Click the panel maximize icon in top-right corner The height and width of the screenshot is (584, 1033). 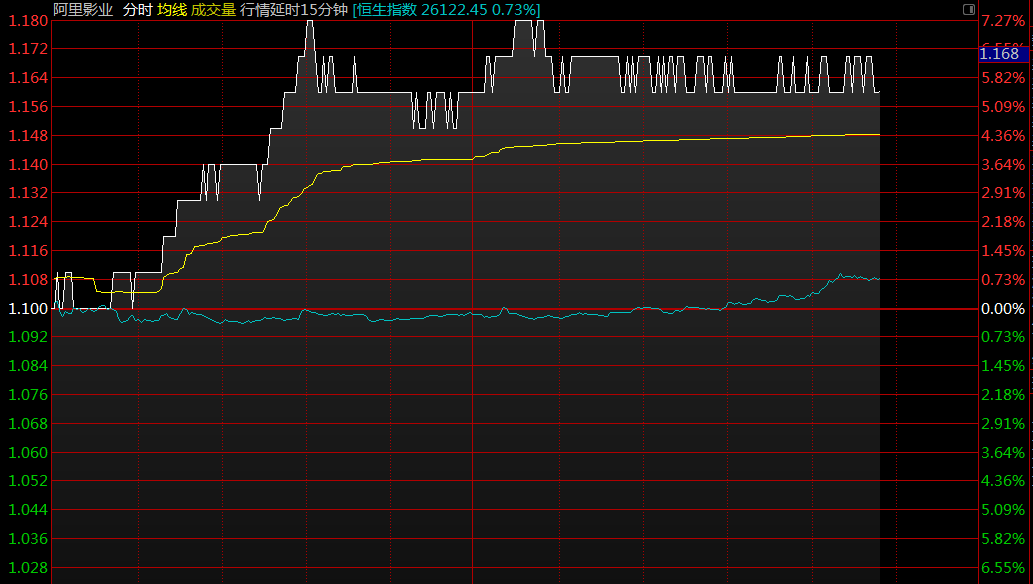pos(968,9)
